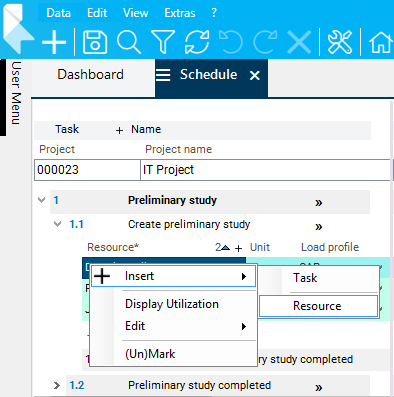Open the Insert submenu arrow
The image size is (394, 397).
click(x=244, y=276)
